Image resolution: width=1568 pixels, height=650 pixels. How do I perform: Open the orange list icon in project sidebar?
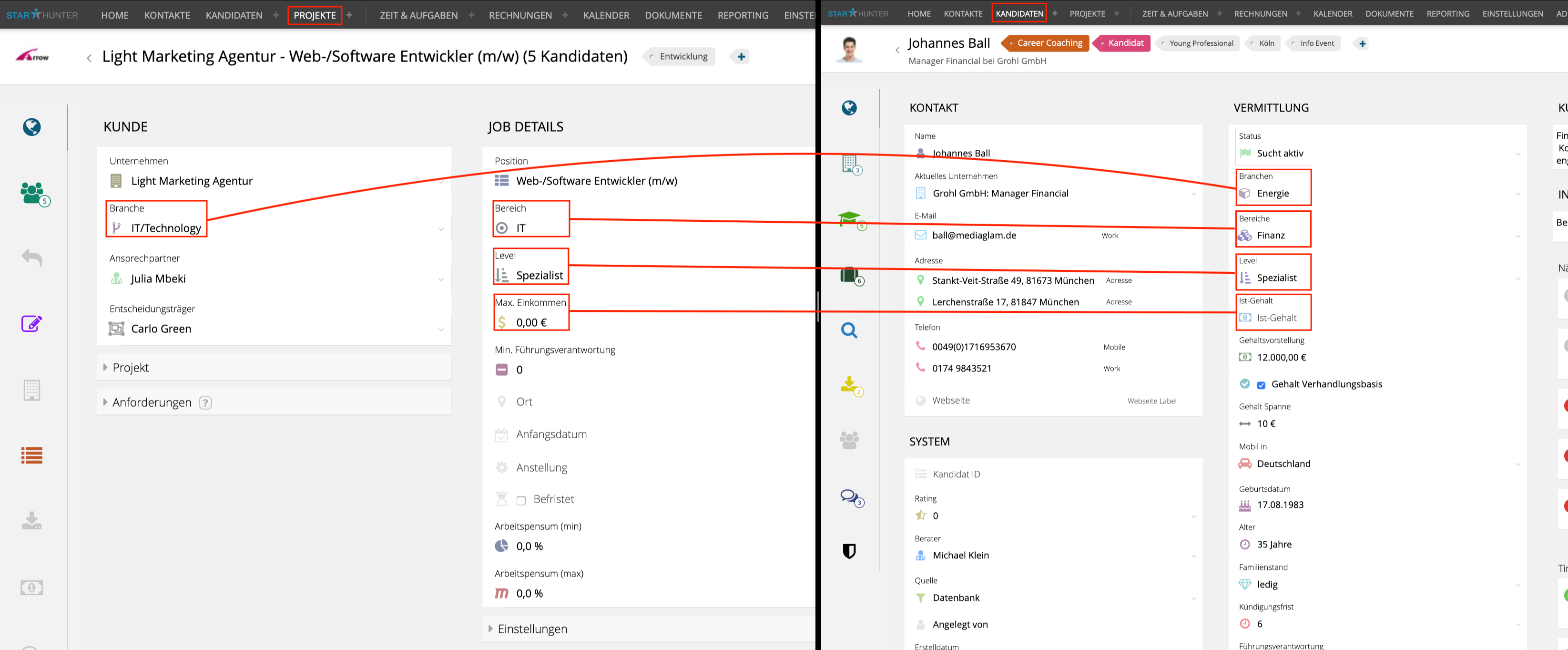tap(31, 455)
